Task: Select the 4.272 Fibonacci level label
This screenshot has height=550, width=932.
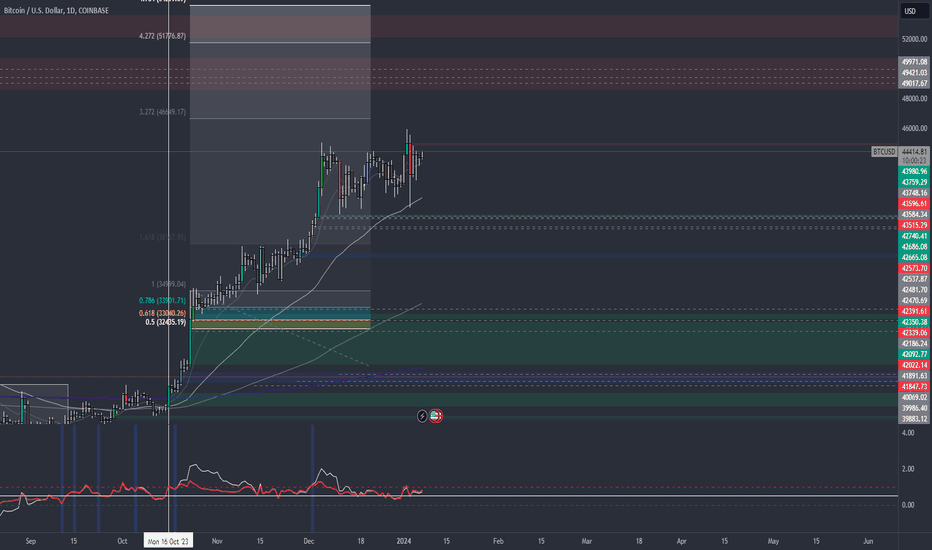Action: click(x=162, y=36)
